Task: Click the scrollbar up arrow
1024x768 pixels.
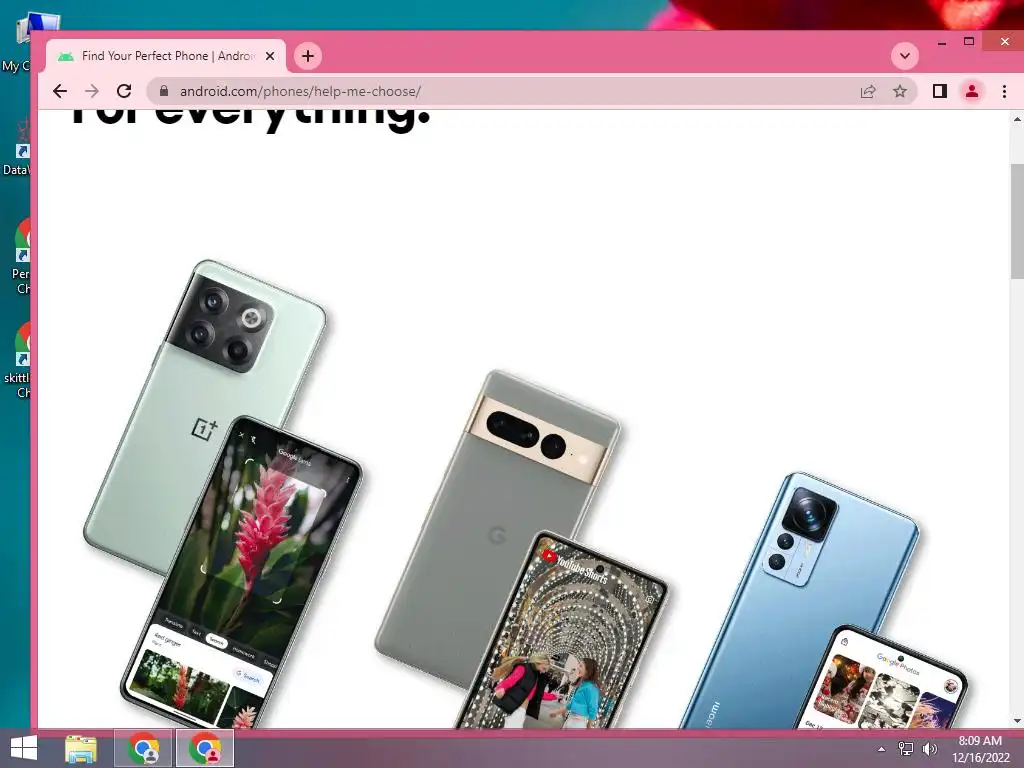Action: point(1017,120)
